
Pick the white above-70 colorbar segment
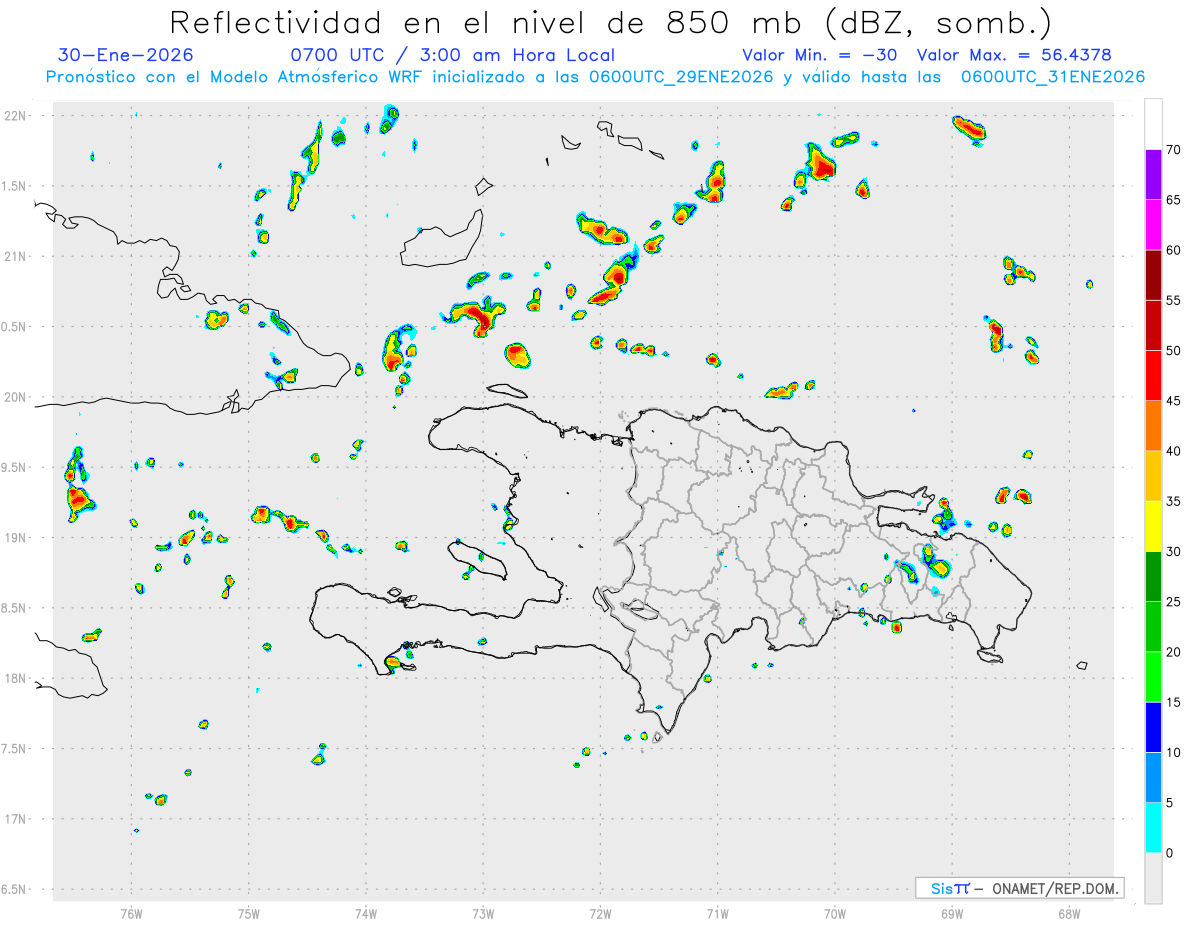(x=1153, y=124)
